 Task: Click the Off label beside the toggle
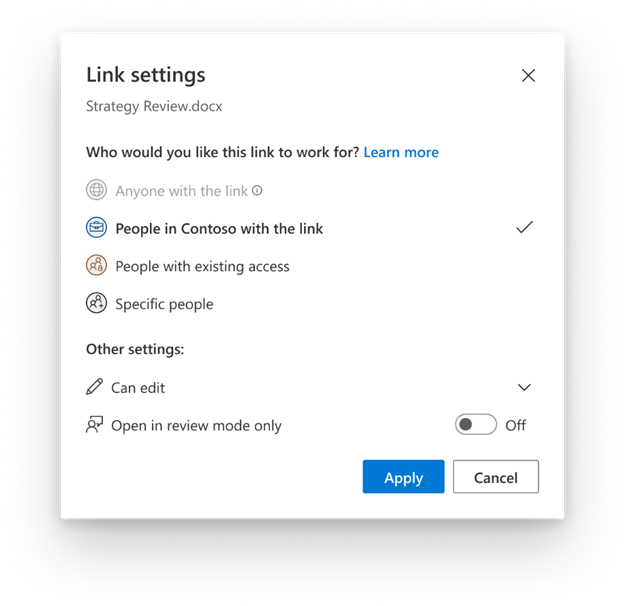515,425
